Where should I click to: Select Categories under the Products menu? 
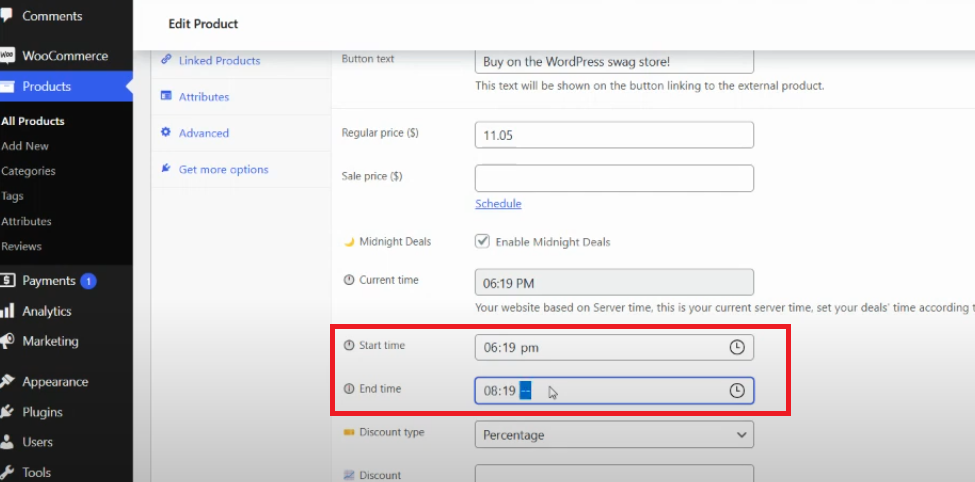29,171
